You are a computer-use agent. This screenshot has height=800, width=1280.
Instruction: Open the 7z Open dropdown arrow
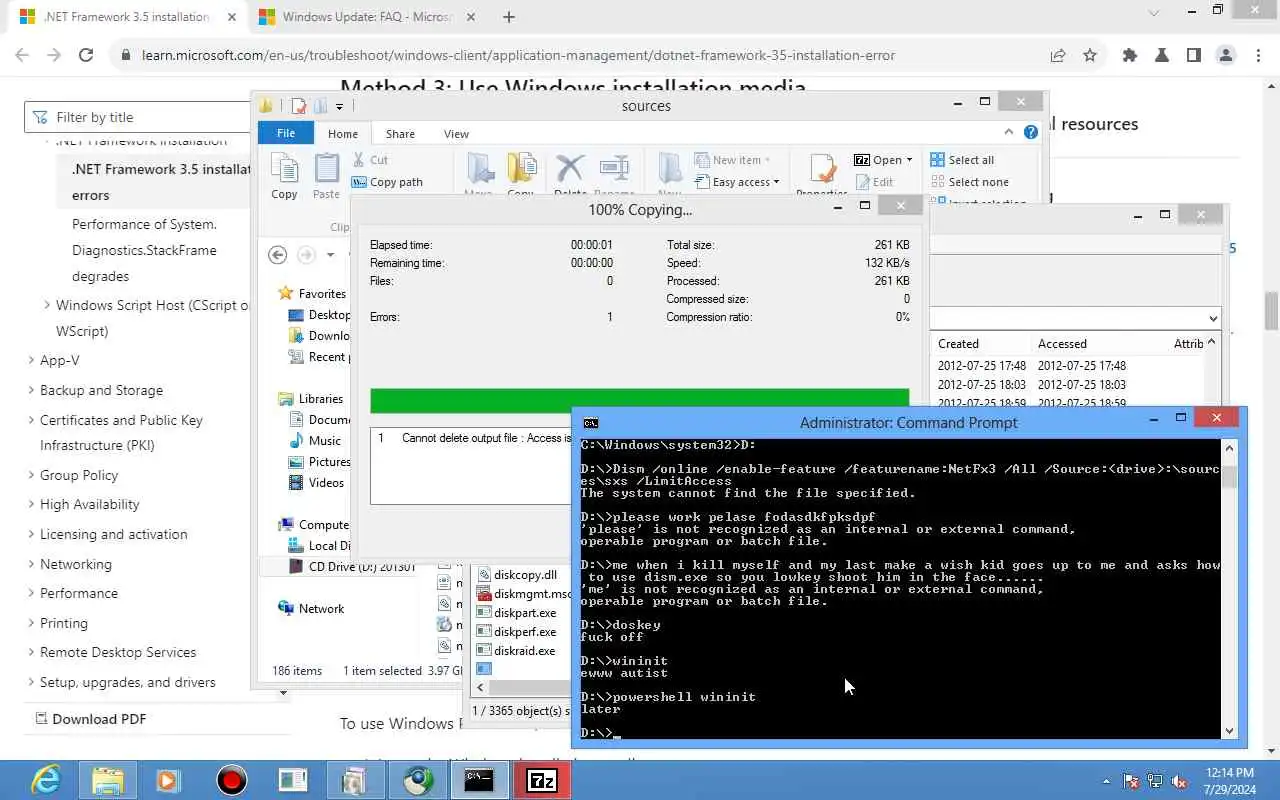[x=908, y=160]
